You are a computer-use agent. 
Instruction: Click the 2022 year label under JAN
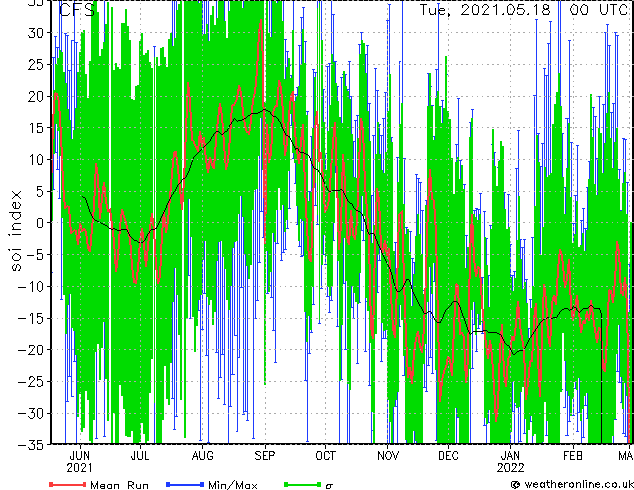pos(510,468)
